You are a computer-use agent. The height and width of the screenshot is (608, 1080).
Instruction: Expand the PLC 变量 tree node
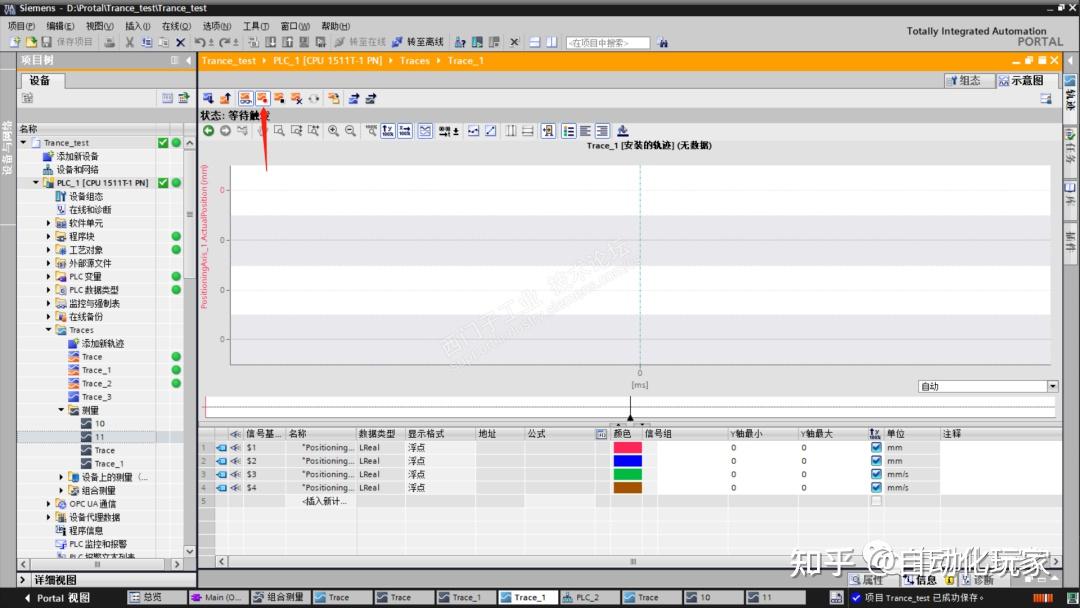pyautogui.click(x=49, y=276)
